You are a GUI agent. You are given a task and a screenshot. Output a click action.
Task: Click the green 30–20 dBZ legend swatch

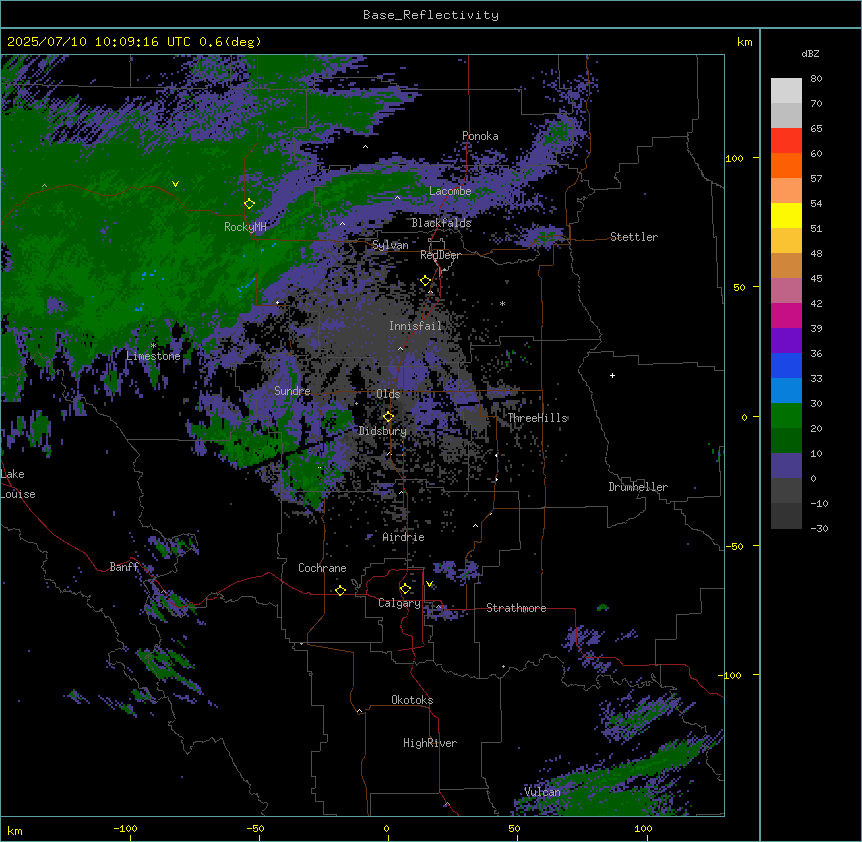786,416
